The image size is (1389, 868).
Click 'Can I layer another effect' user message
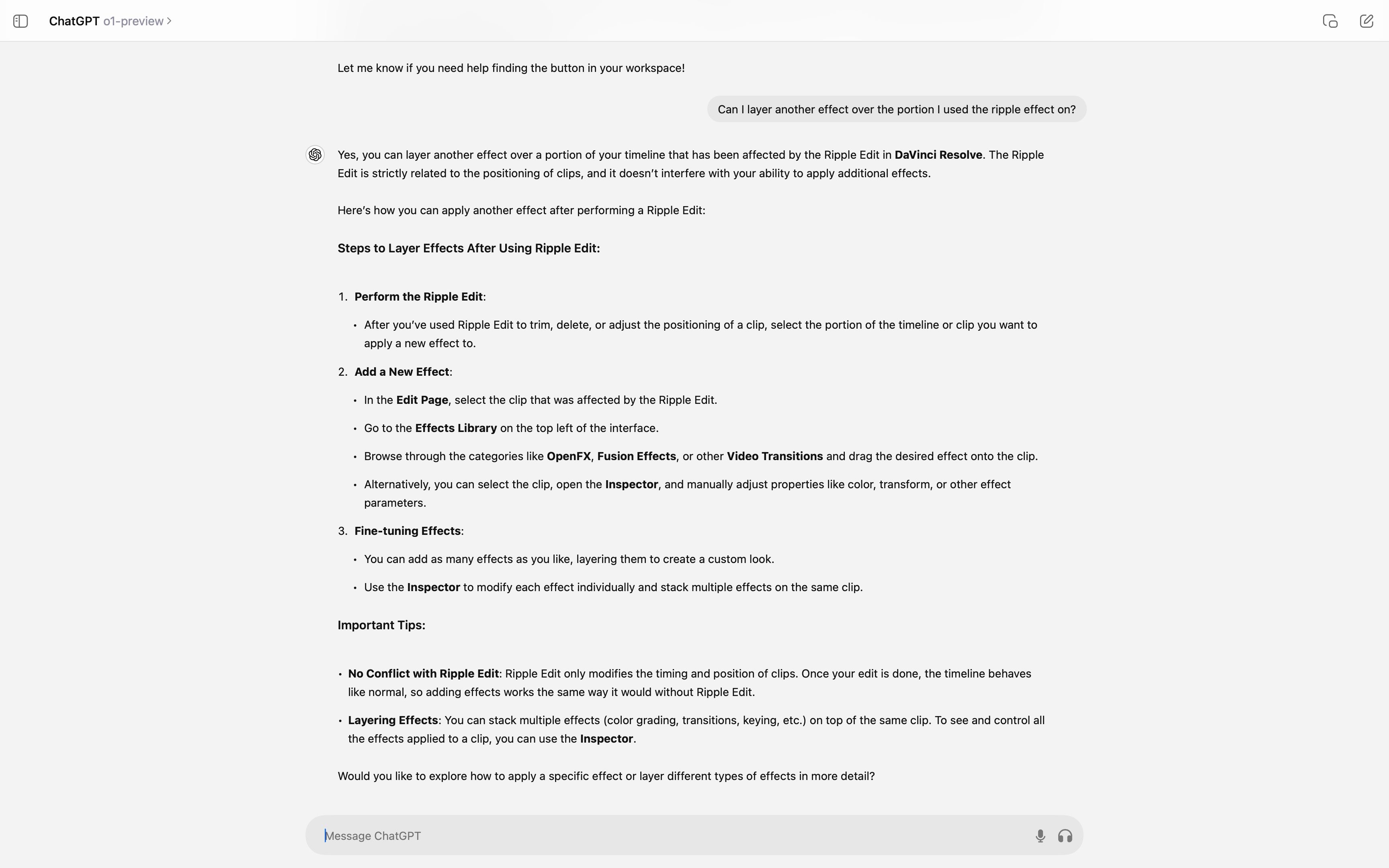click(x=896, y=109)
